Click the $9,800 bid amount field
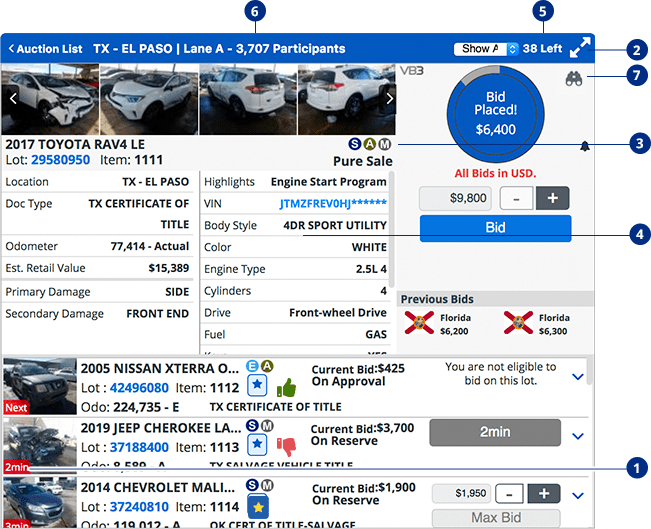The image size is (651, 529). 455,198
